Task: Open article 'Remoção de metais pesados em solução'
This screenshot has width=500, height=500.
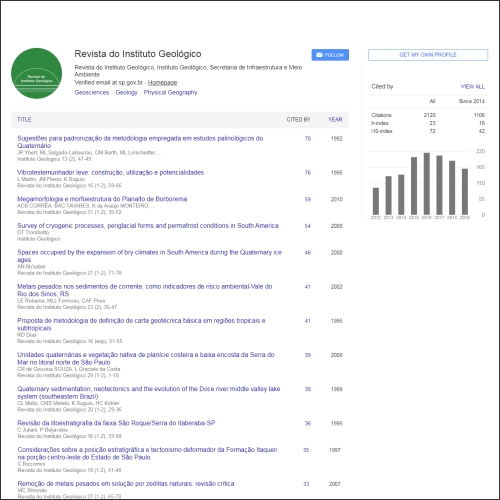Action: click(x=126, y=484)
